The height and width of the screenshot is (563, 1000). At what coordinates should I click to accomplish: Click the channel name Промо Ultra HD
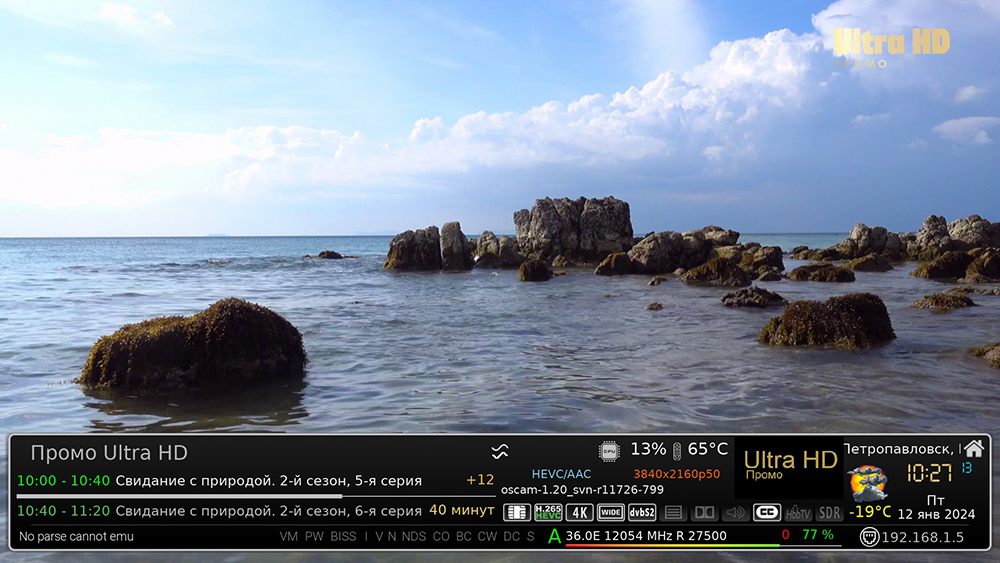(109, 453)
